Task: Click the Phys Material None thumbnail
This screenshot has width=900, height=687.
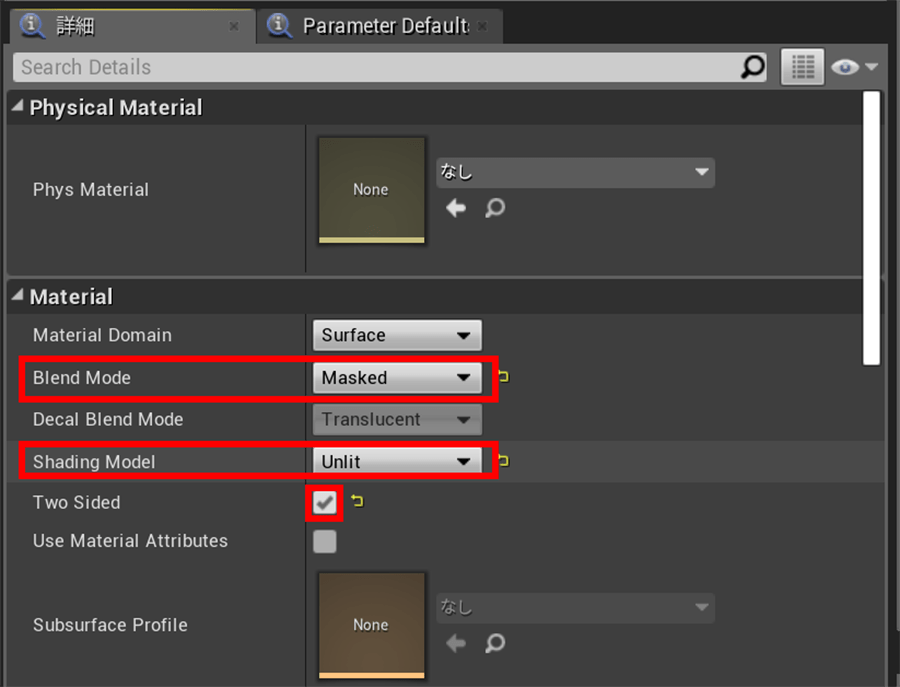Action: tap(371, 190)
